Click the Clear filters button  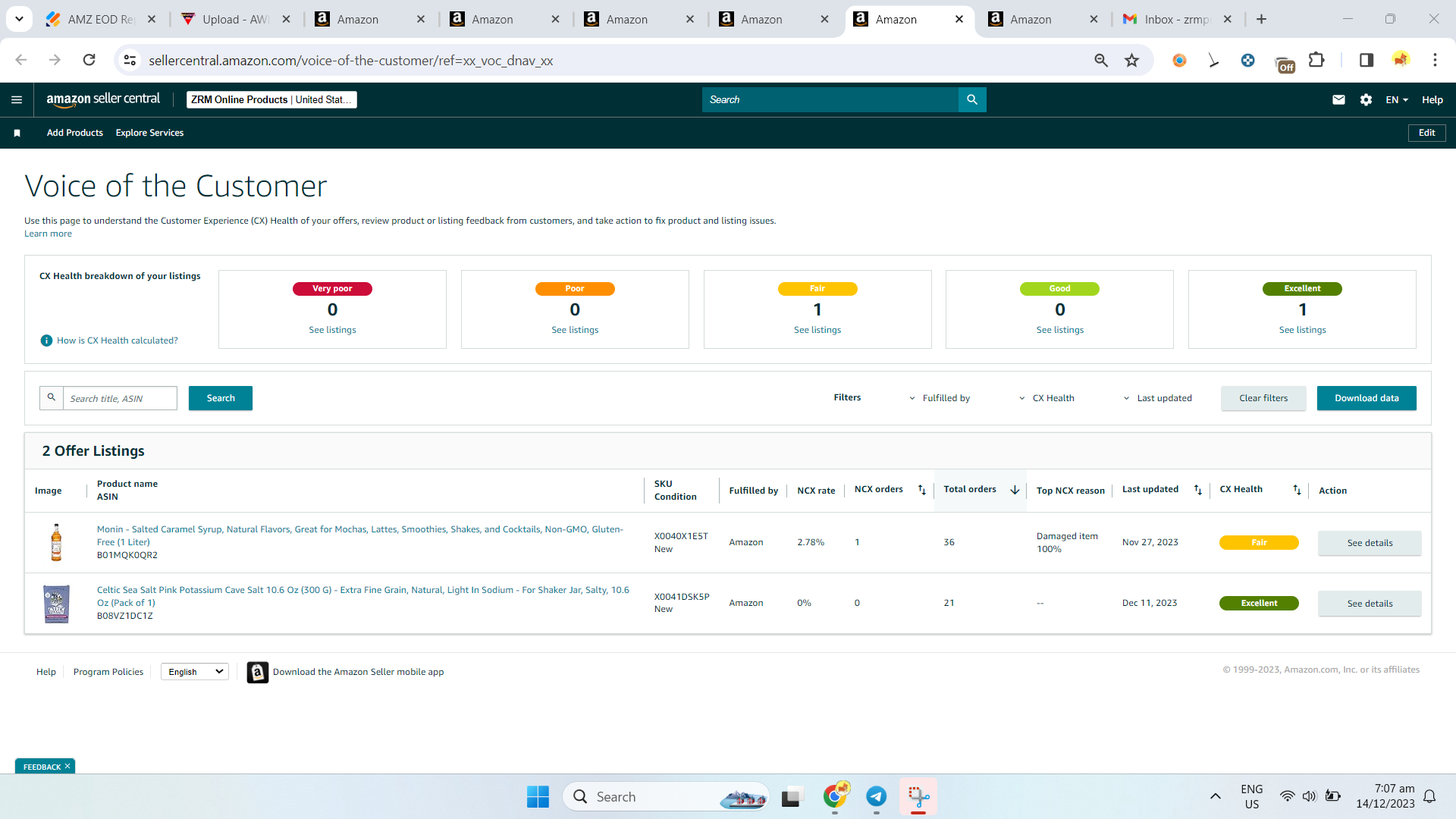pyautogui.click(x=1263, y=398)
